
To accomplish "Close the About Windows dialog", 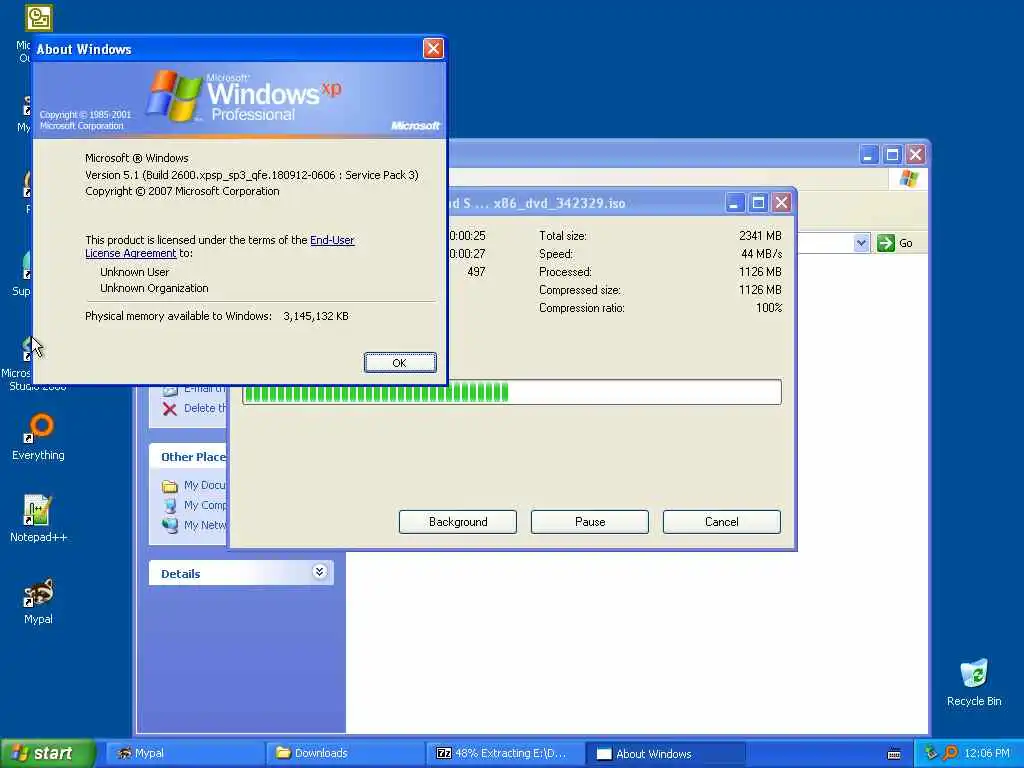I will click(433, 48).
